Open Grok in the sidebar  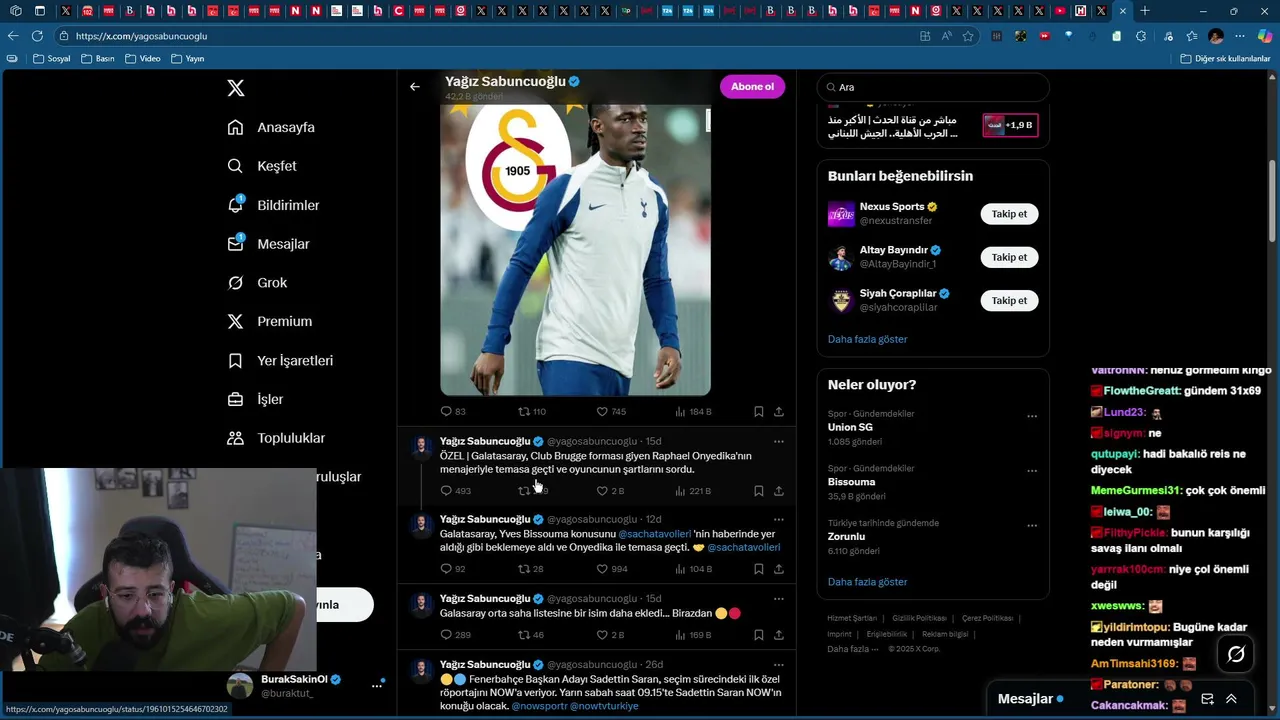point(258,283)
